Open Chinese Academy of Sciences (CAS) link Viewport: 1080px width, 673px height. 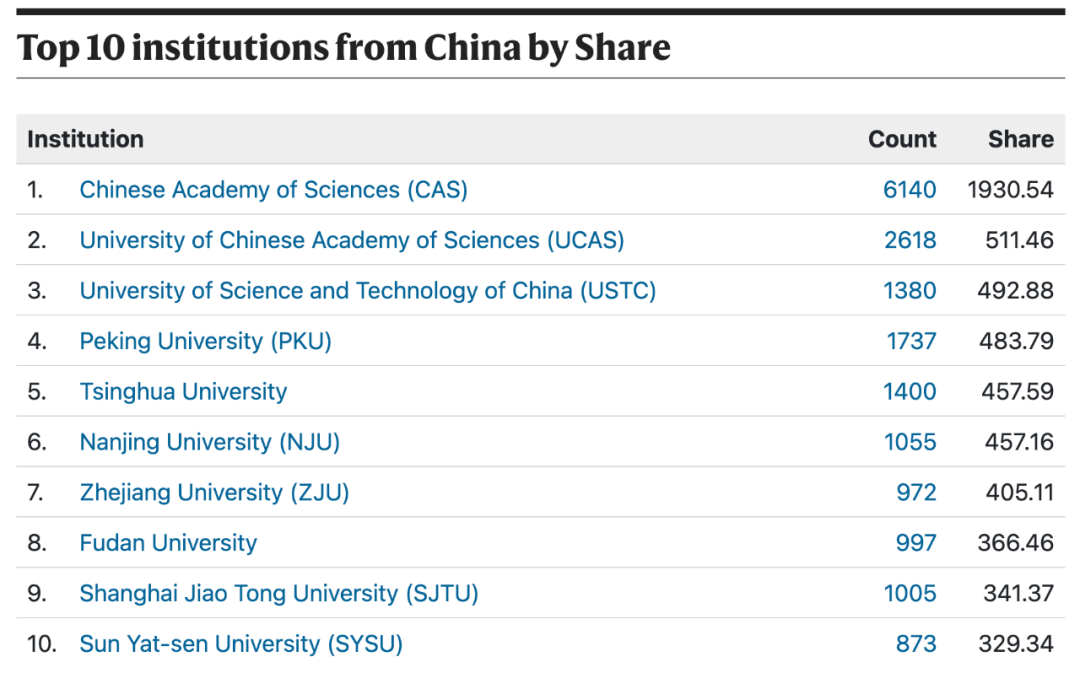(x=273, y=189)
